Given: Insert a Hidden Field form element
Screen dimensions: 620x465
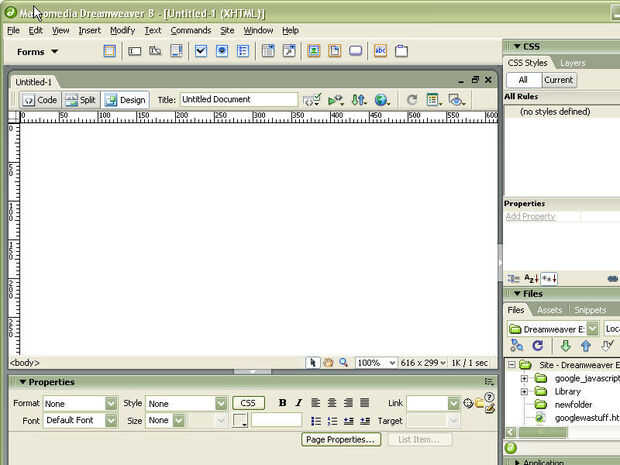Looking at the screenshot, I should click(x=155, y=51).
